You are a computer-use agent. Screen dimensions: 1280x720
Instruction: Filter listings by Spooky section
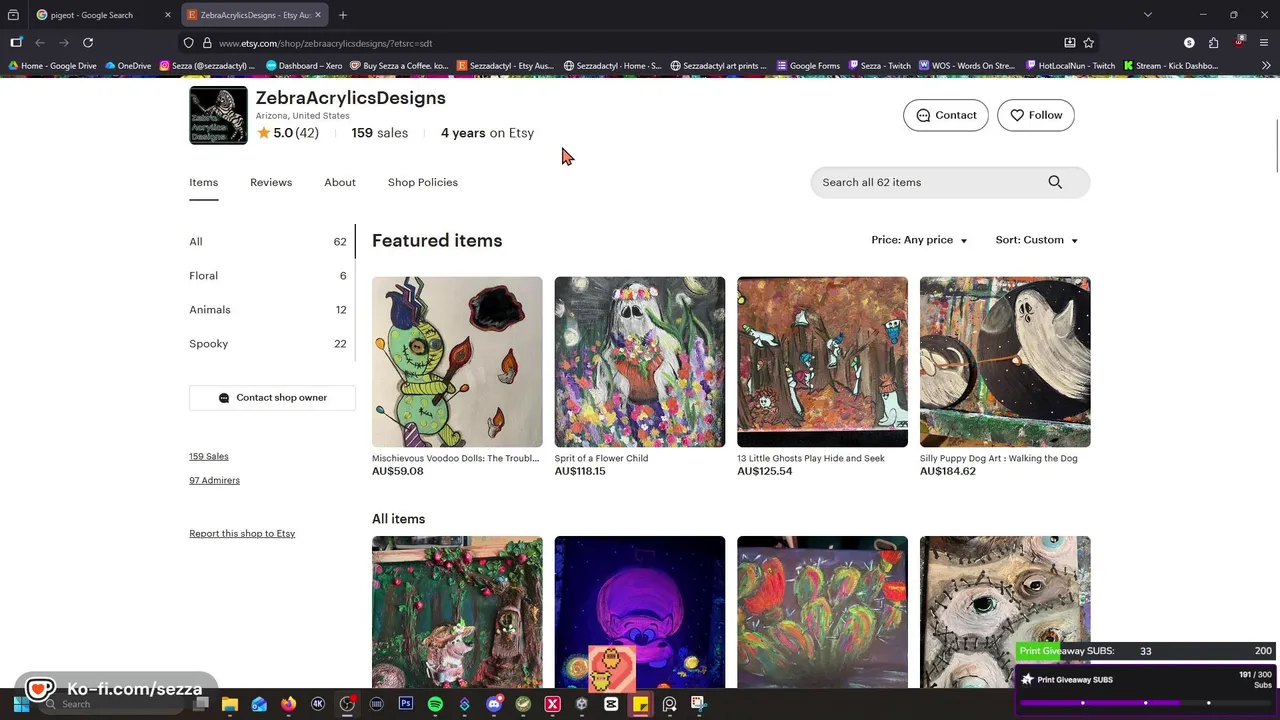(268, 344)
